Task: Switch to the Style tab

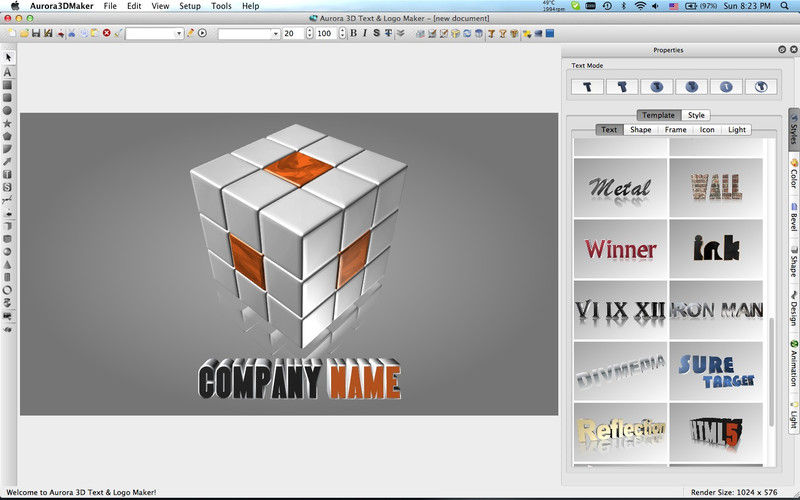Action: pyautogui.click(x=696, y=115)
